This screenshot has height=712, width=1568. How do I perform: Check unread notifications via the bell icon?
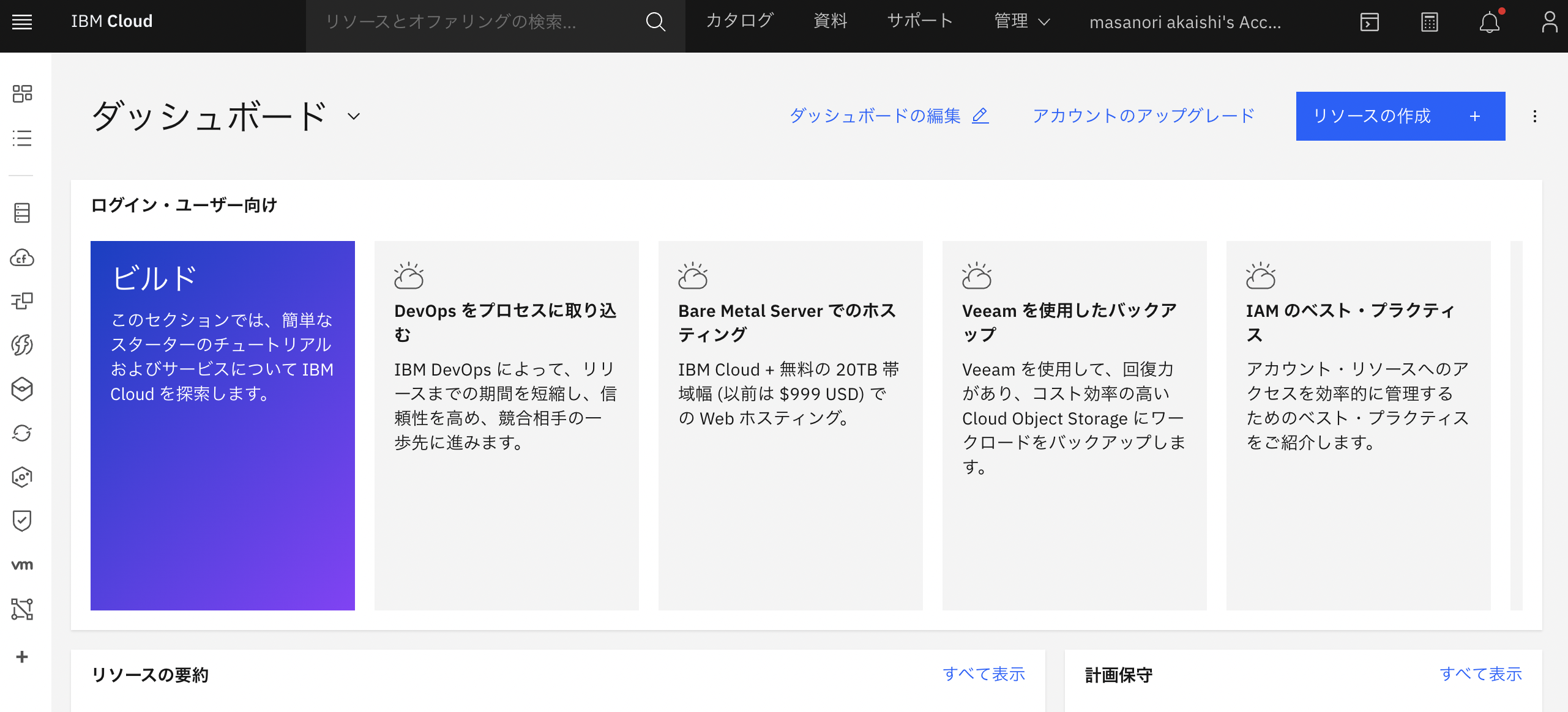point(1490,22)
